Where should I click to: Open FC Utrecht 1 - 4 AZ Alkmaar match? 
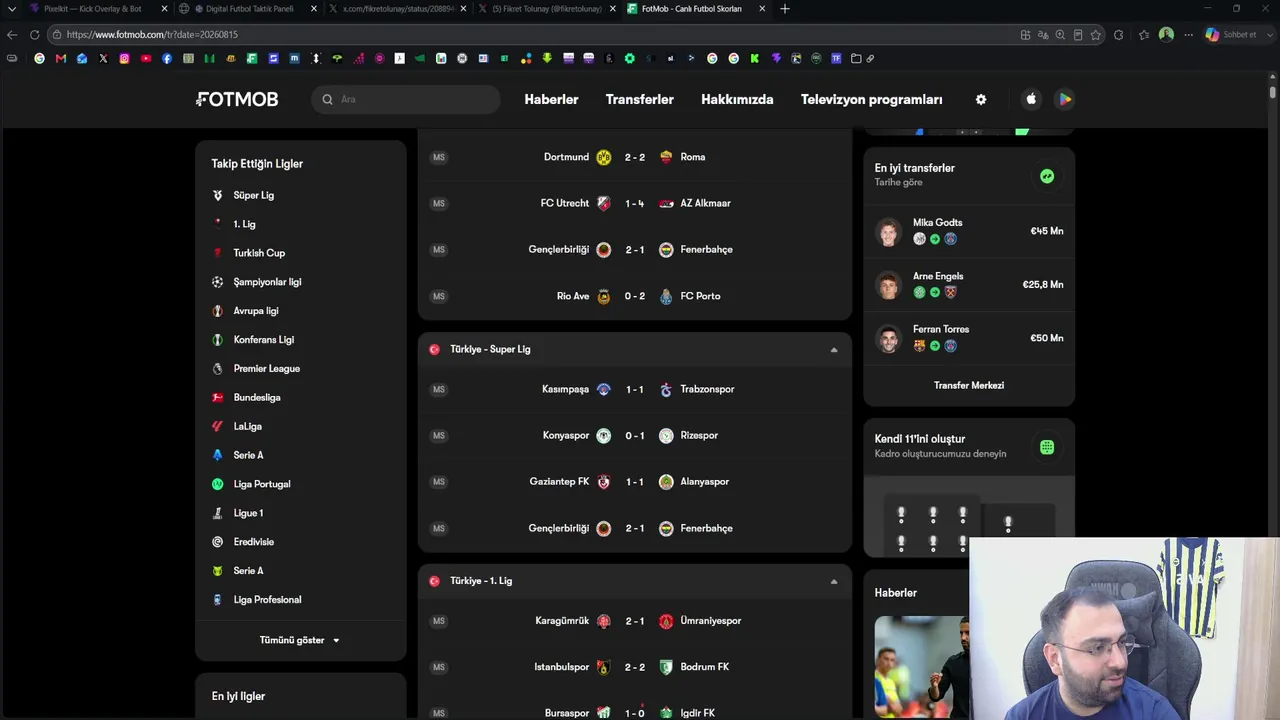(x=635, y=203)
